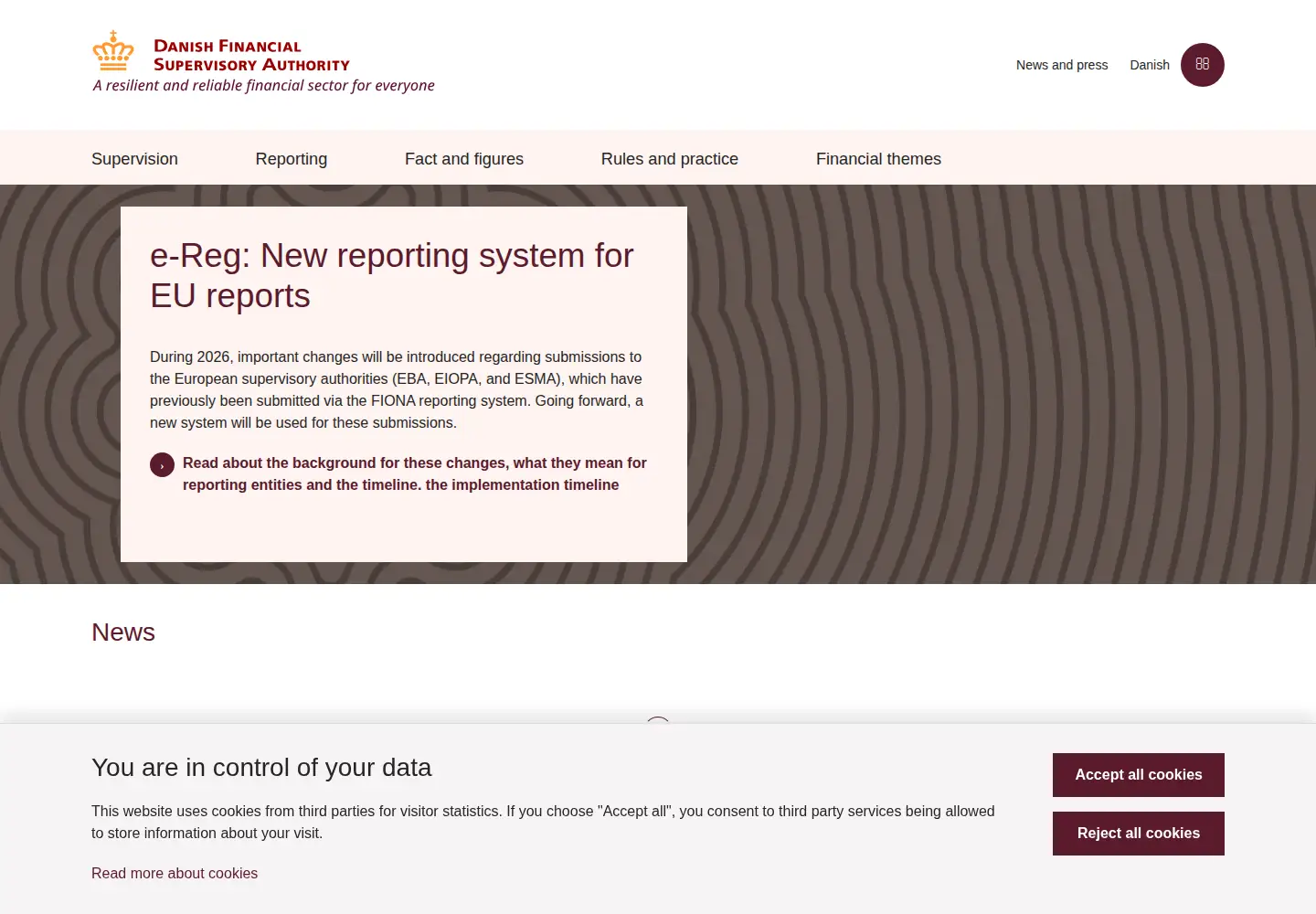Open the Financial themes menu
Image resolution: width=1316 pixels, height=914 pixels.
coord(878,159)
